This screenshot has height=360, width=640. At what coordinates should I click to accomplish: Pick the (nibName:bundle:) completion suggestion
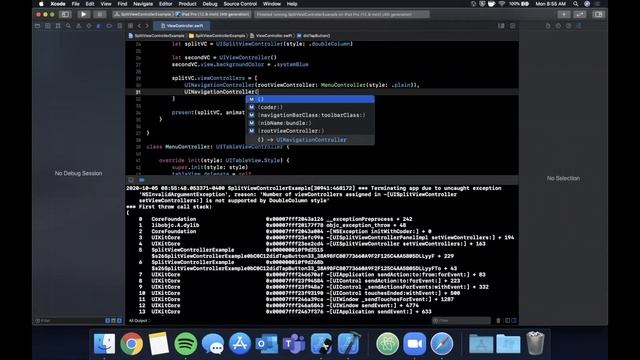310,123
